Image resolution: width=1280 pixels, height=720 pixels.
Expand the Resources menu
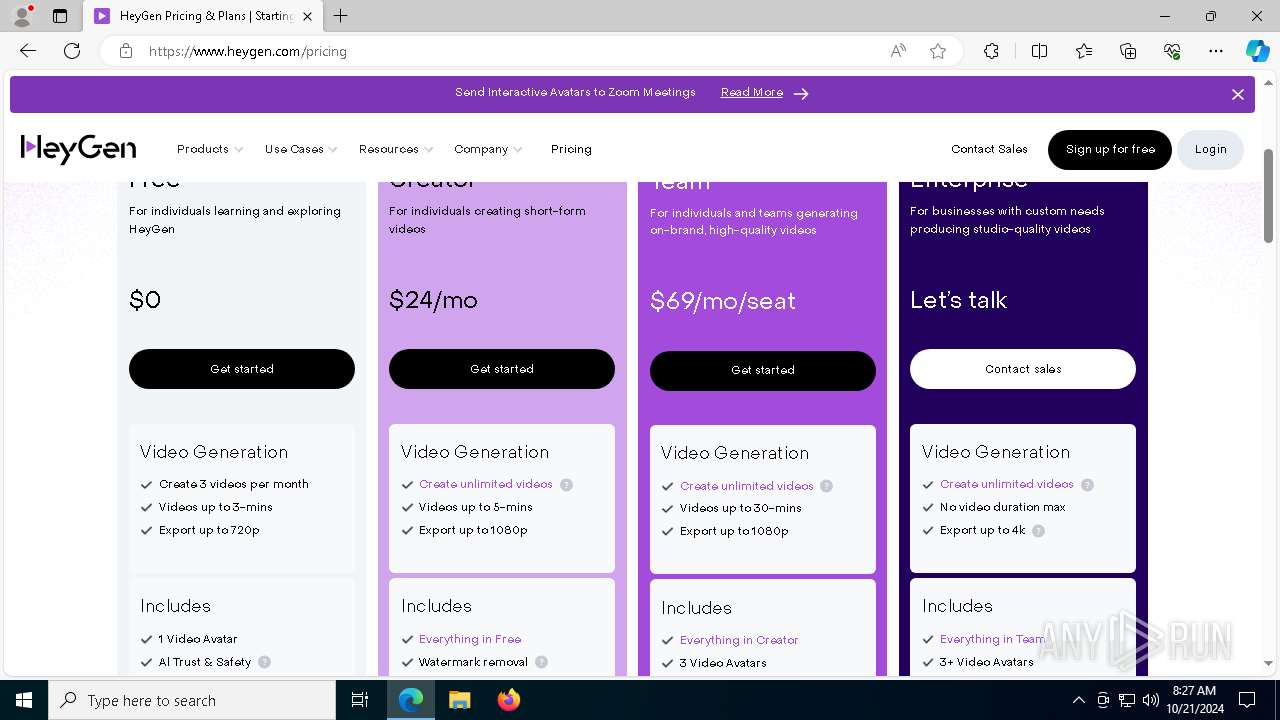click(396, 149)
